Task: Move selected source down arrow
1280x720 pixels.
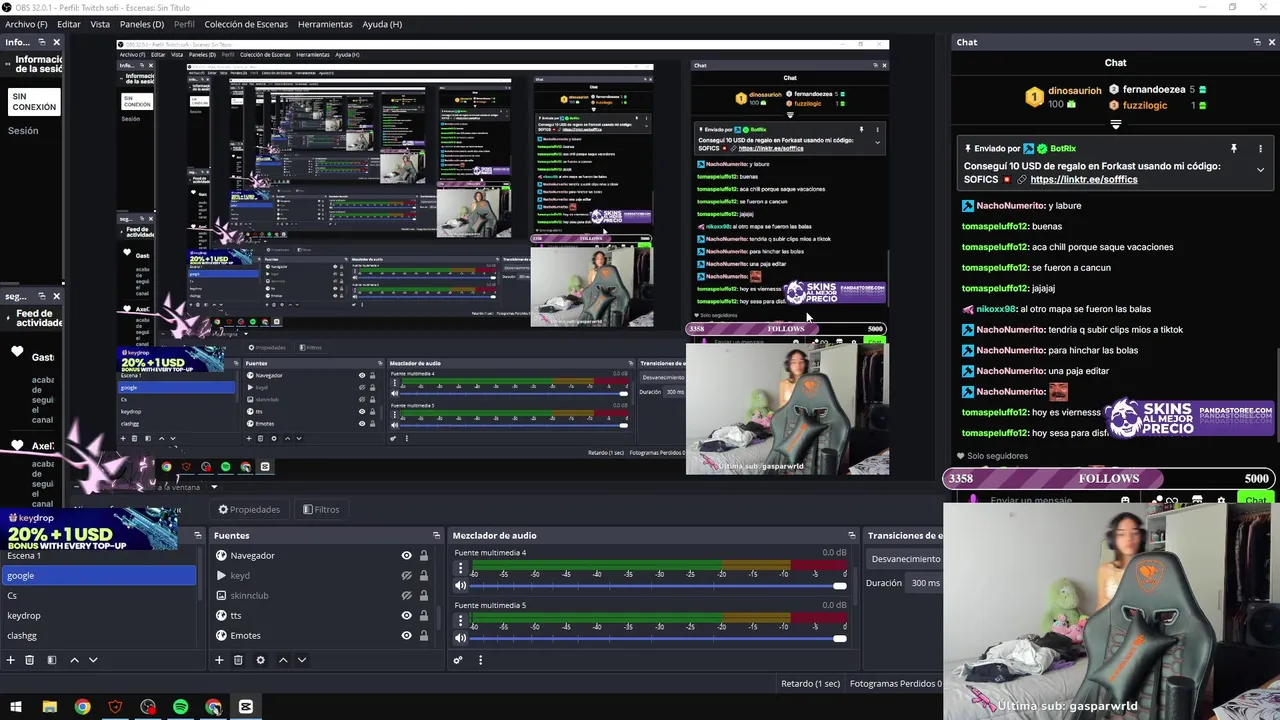Action: pyautogui.click(x=301, y=660)
